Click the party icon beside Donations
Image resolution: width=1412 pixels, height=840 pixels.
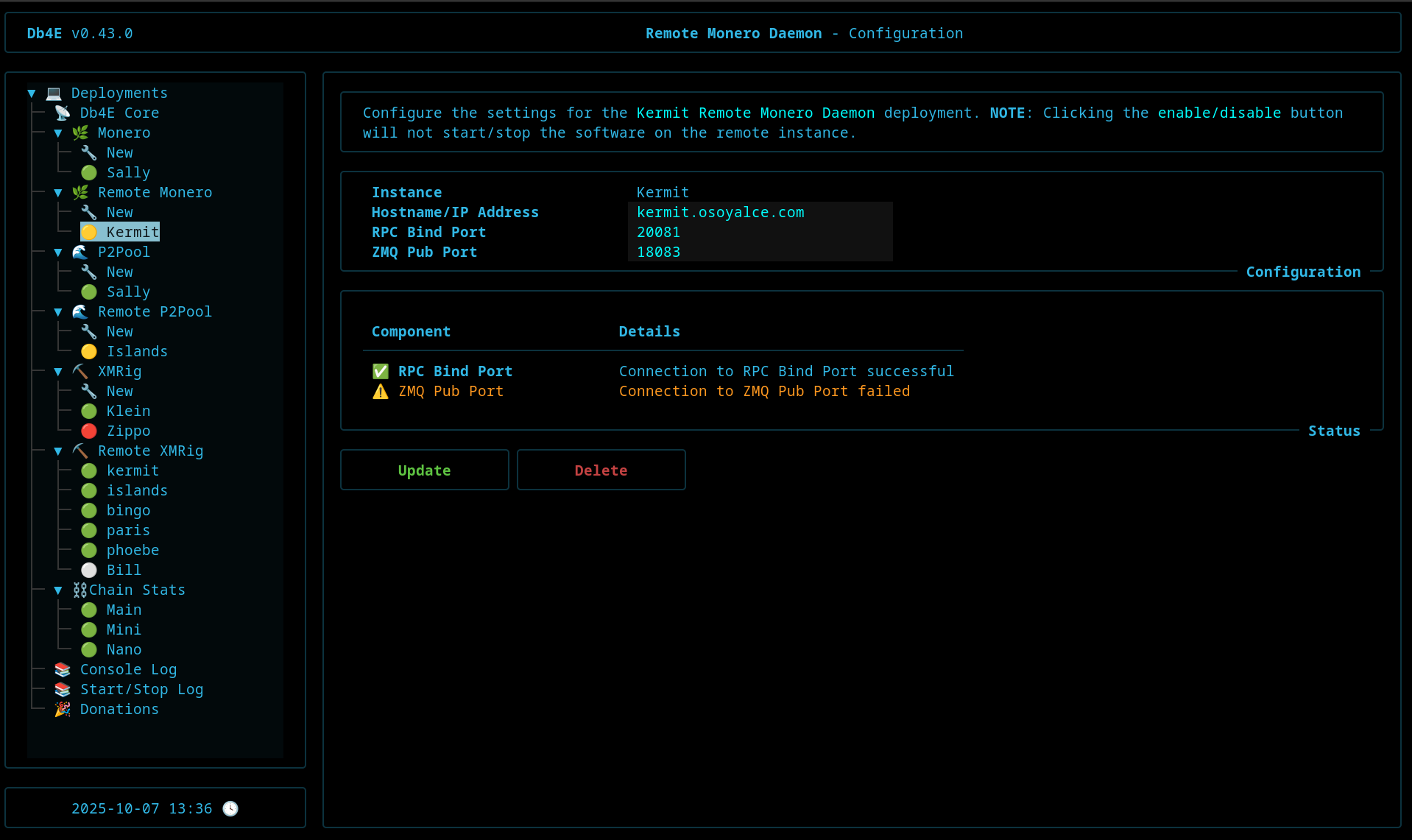click(63, 709)
